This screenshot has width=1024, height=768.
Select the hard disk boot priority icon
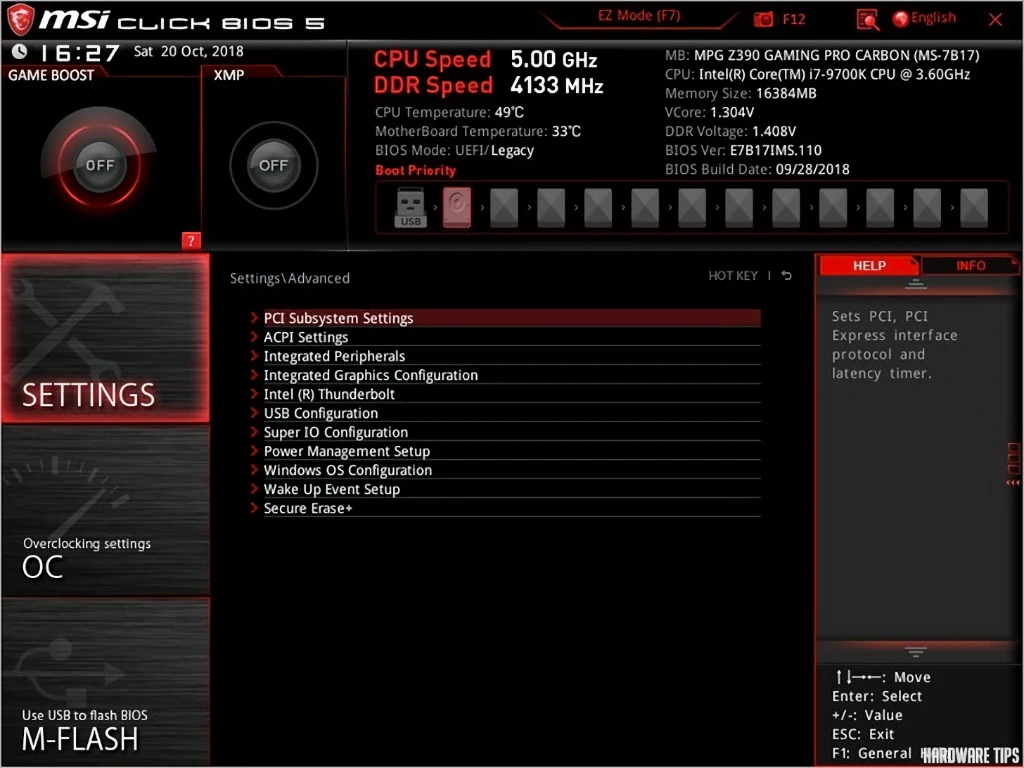pyautogui.click(x=457, y=208)
